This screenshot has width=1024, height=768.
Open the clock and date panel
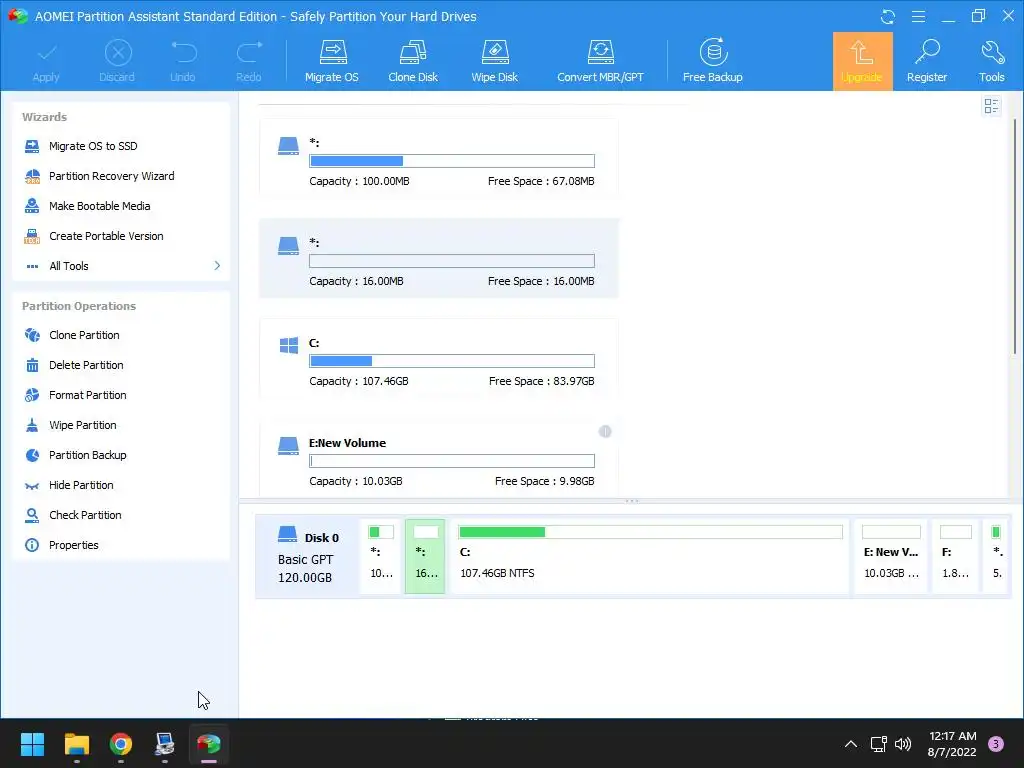pos(952,744)
